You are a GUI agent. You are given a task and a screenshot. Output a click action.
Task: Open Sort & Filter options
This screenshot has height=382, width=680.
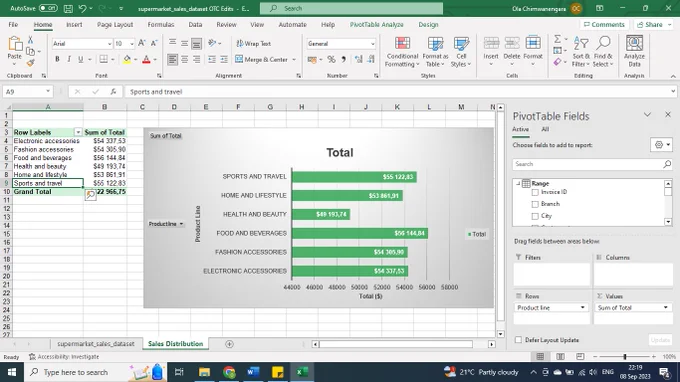click(581, 52)
